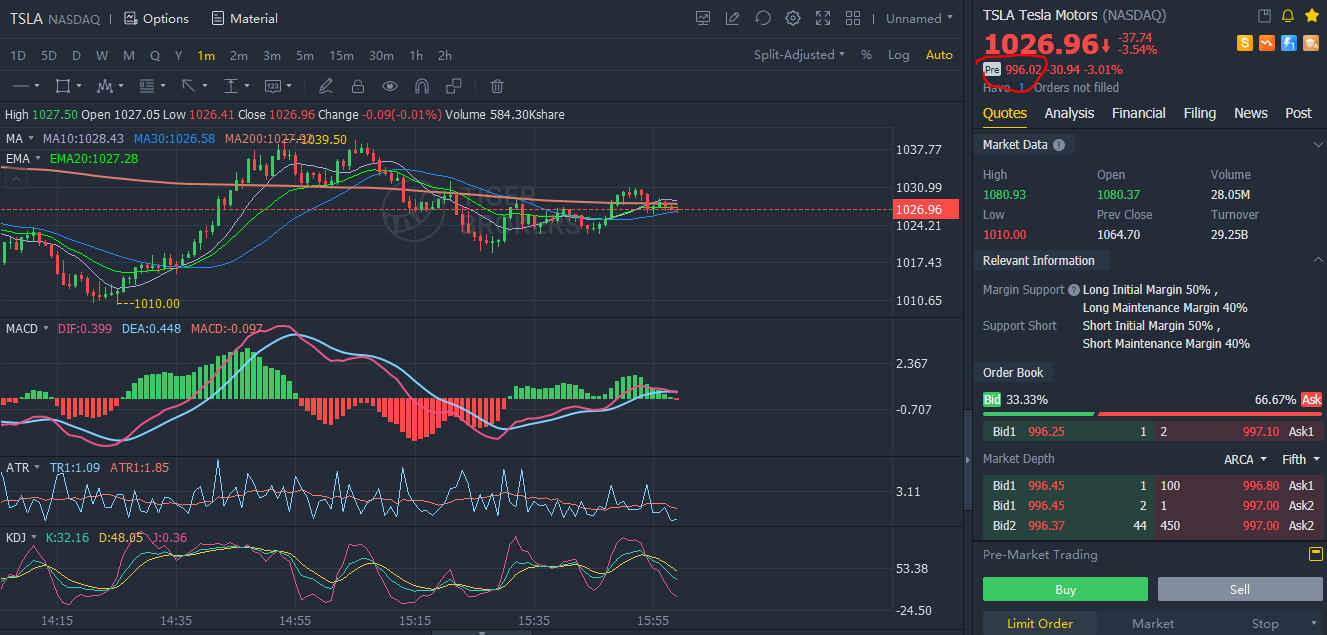Switch to 5m interval

(305, 55)
